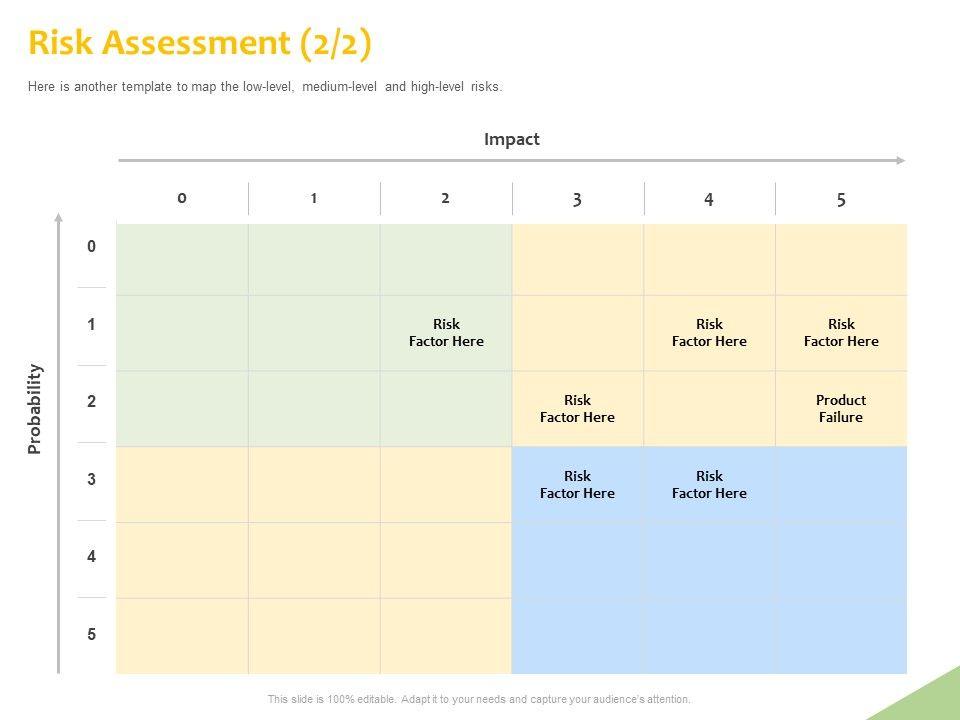Image resolution: width=960 pixels, height=720 pixels.
Task: Click the "Risk Assessment (2/2)" slide title
Action: click(201, 44)
